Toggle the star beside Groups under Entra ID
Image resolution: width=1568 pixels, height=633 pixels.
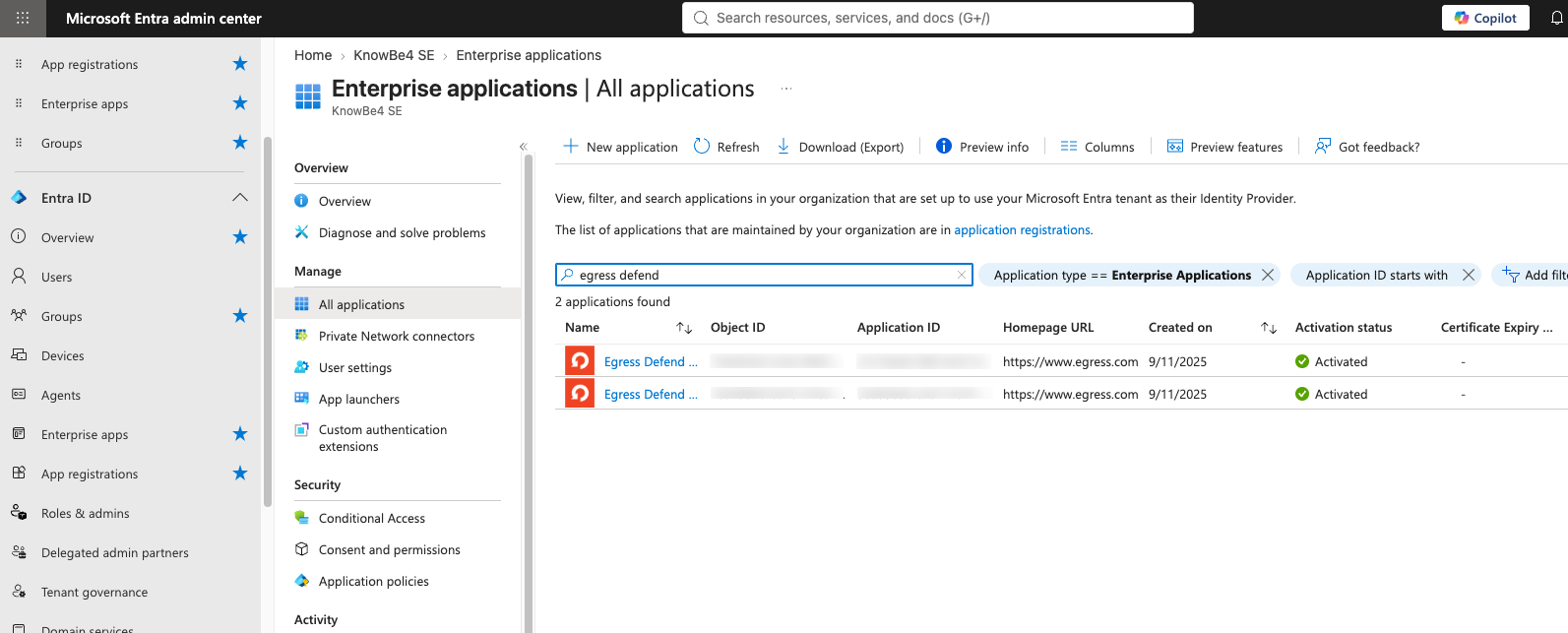[x=240, y=316]
